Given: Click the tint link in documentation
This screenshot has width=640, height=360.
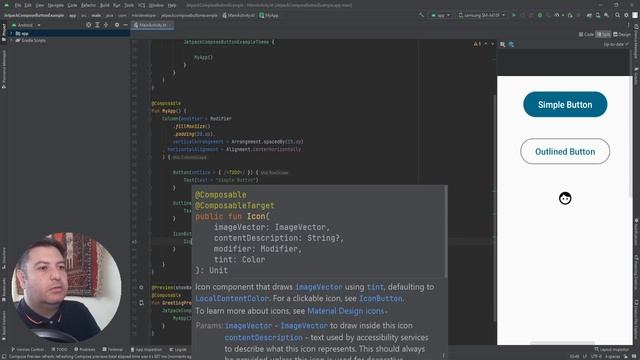Looking at the screenshot, I should (375, 287).
